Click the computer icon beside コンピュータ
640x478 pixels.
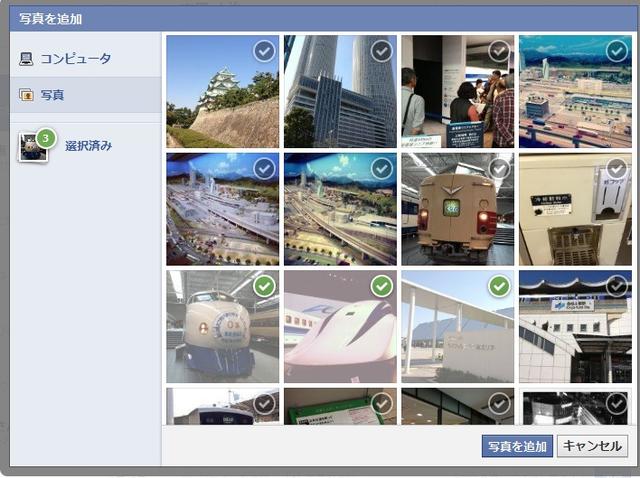[x=26, y=59]
